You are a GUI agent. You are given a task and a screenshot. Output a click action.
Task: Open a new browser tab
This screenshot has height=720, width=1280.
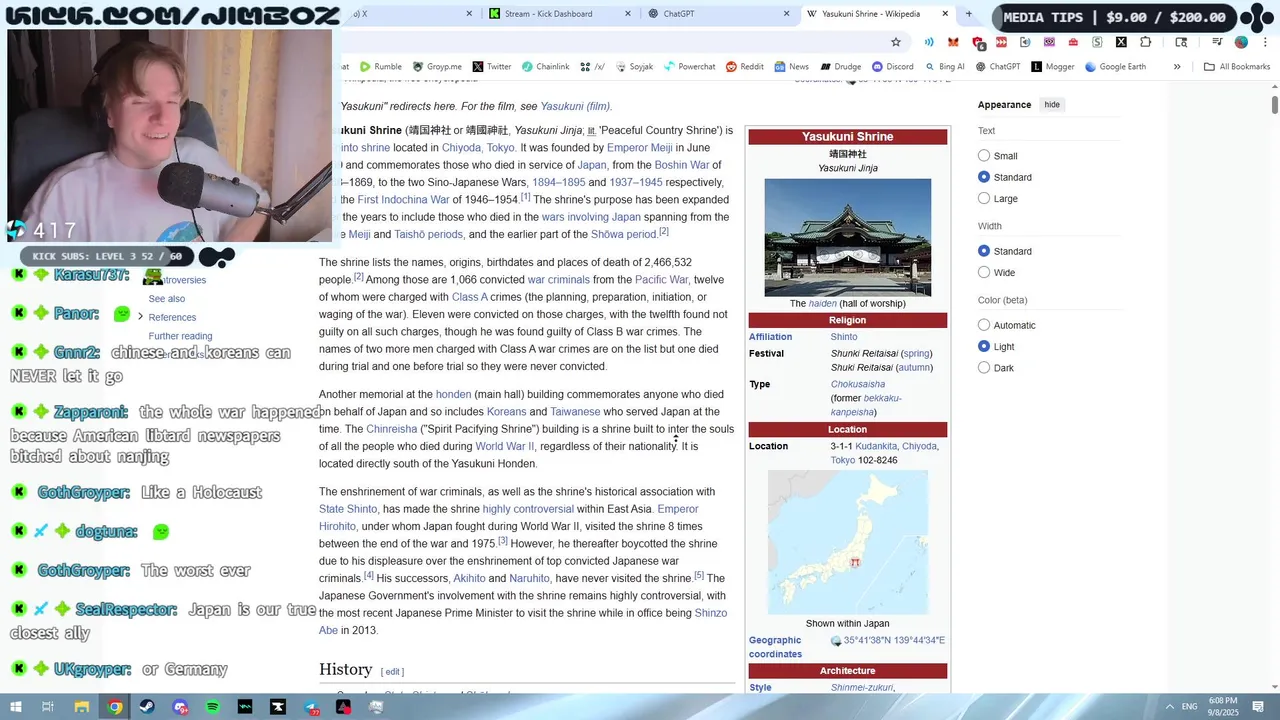coord(968,14)
